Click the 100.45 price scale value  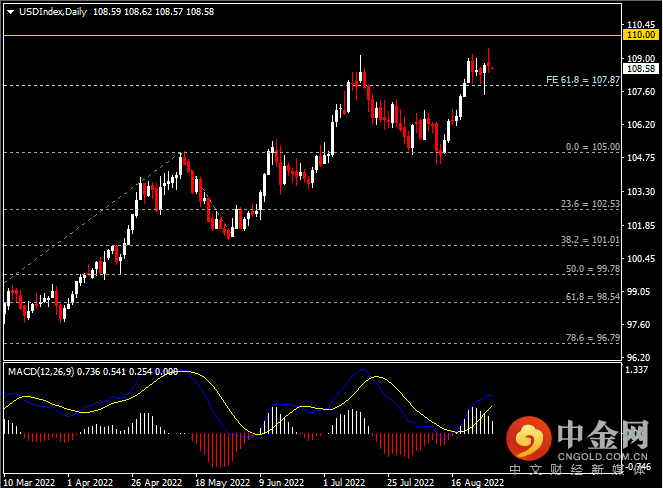pos(641,258)
